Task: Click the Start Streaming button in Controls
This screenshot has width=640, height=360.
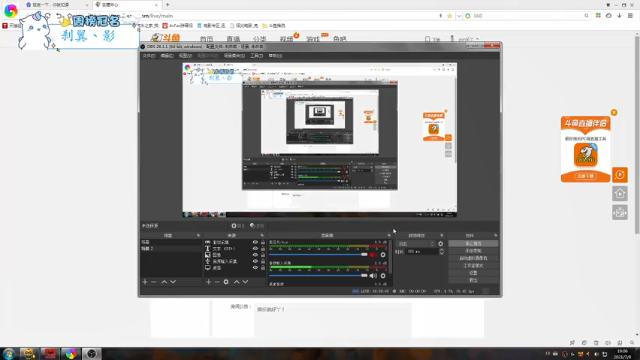Action: [x=473, y=243]
